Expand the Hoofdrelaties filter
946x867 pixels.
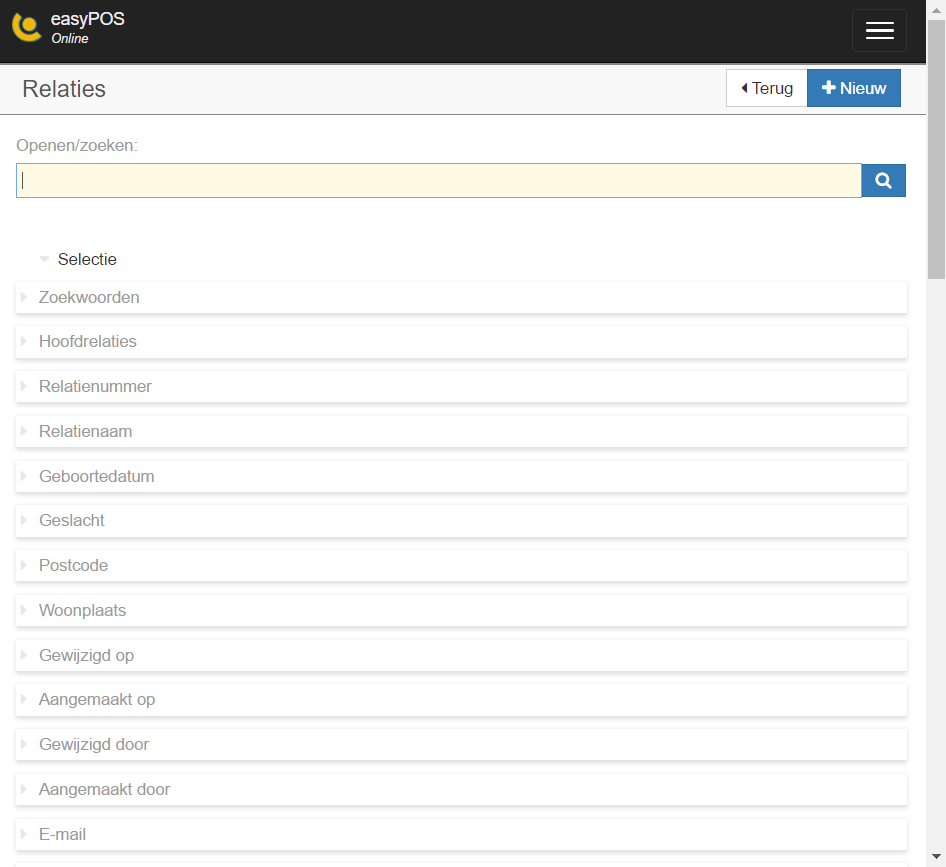pyautogui.click(x=462, y=341)
